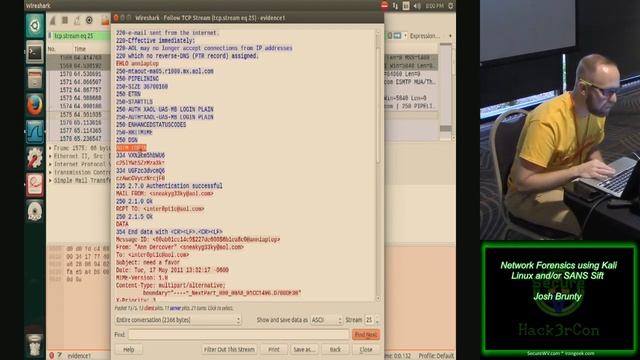Open the wrench and gear settings dock icon

(x=35, y=158)
